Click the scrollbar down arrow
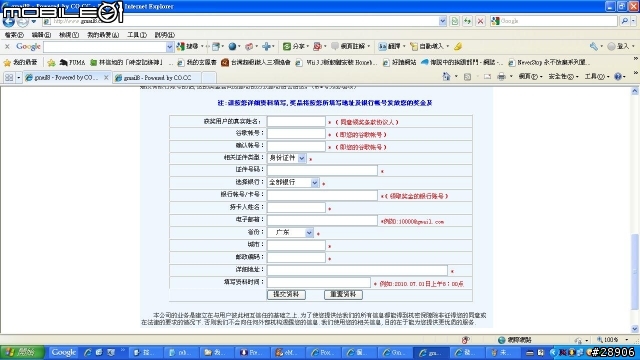The width and height of the screenshot is (640, 360). 635,329
